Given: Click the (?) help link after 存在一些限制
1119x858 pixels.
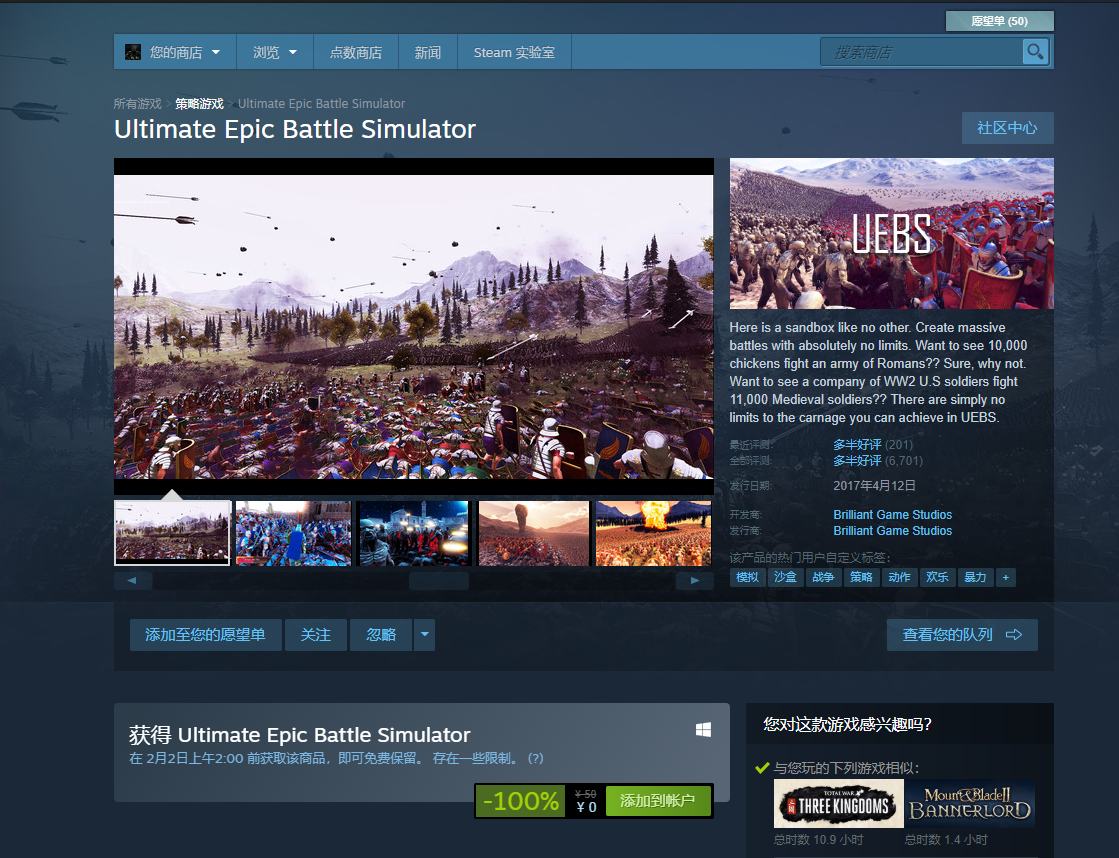Looking at the screenshot, I should pos(535,758).
